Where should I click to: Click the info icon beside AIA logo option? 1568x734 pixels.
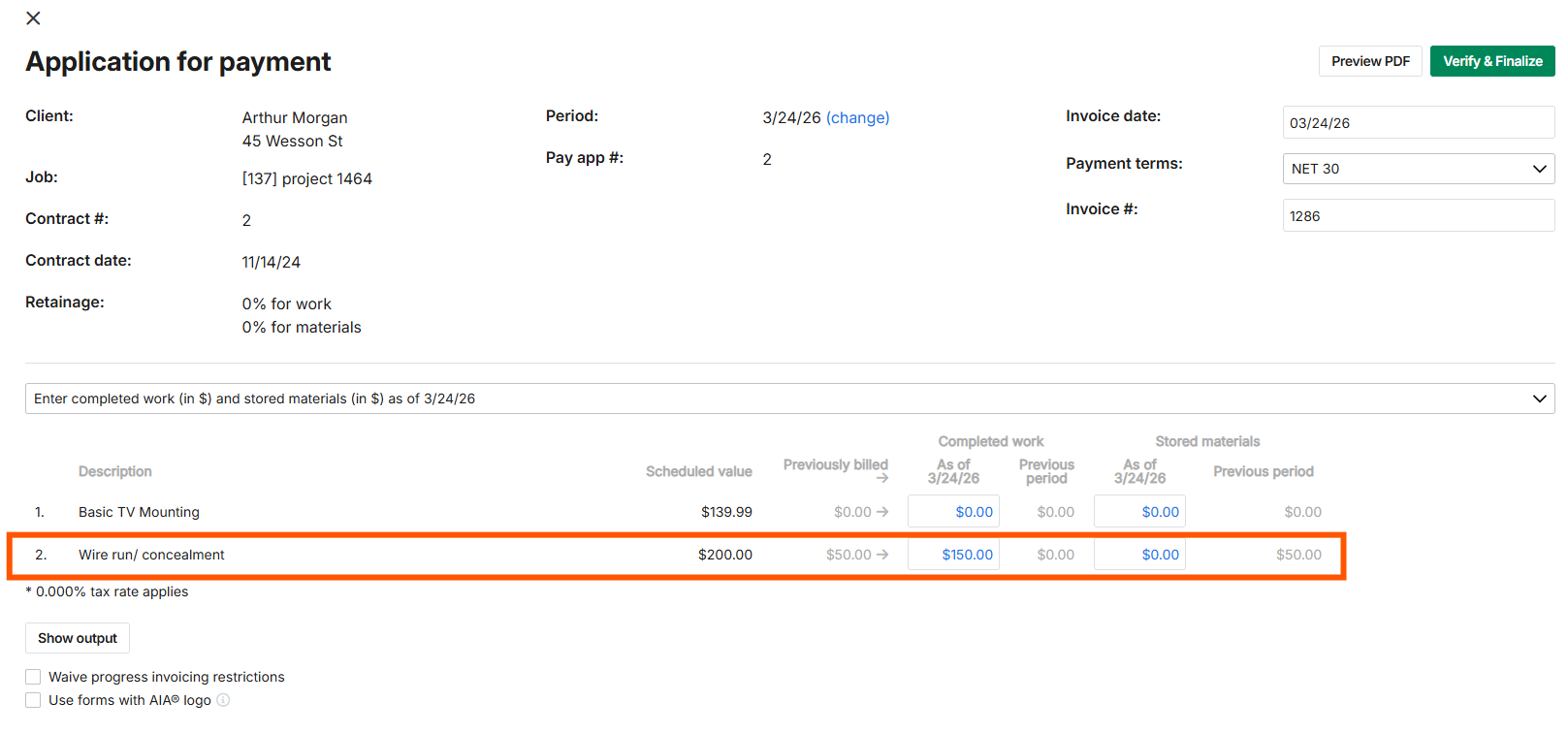click(223, 700)
